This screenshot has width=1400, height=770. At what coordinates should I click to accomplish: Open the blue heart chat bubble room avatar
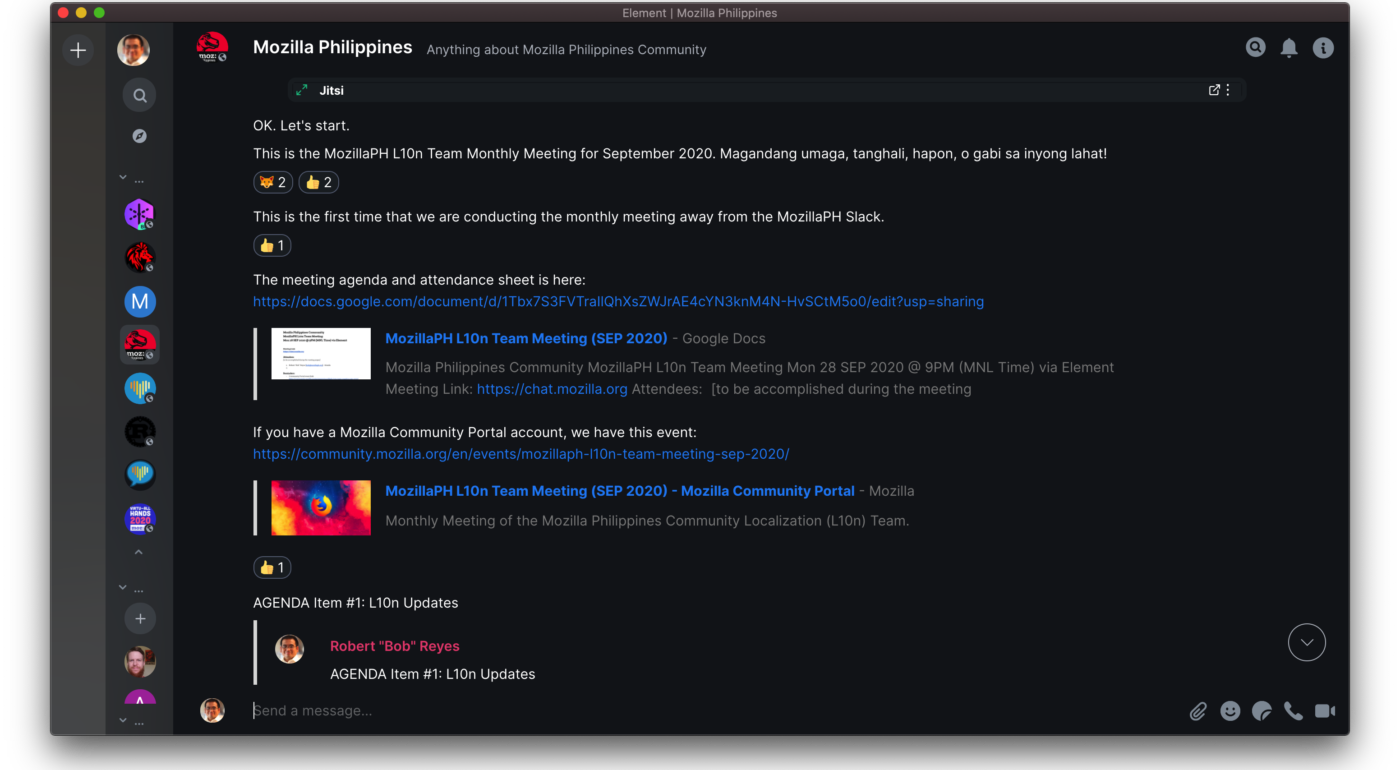point(140,475)
